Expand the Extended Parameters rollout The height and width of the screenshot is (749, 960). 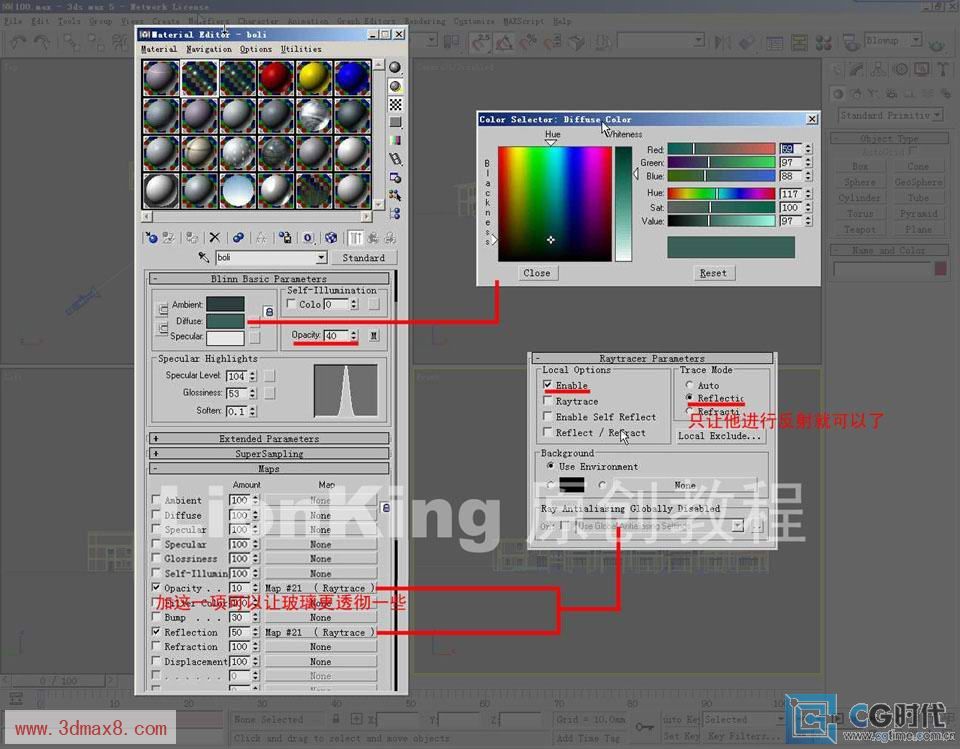pyautogui.click(x=269, y=438)
